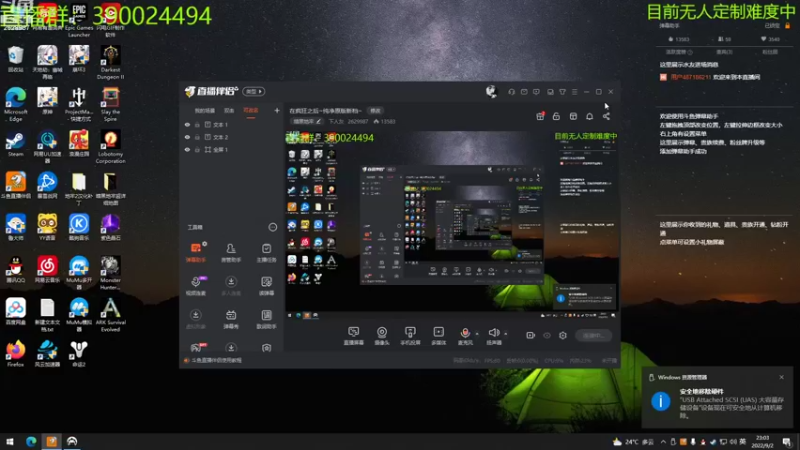
Task: Add the 手机投屏 phone casting source
Action: pyautogui.click(x=410, y=336)
